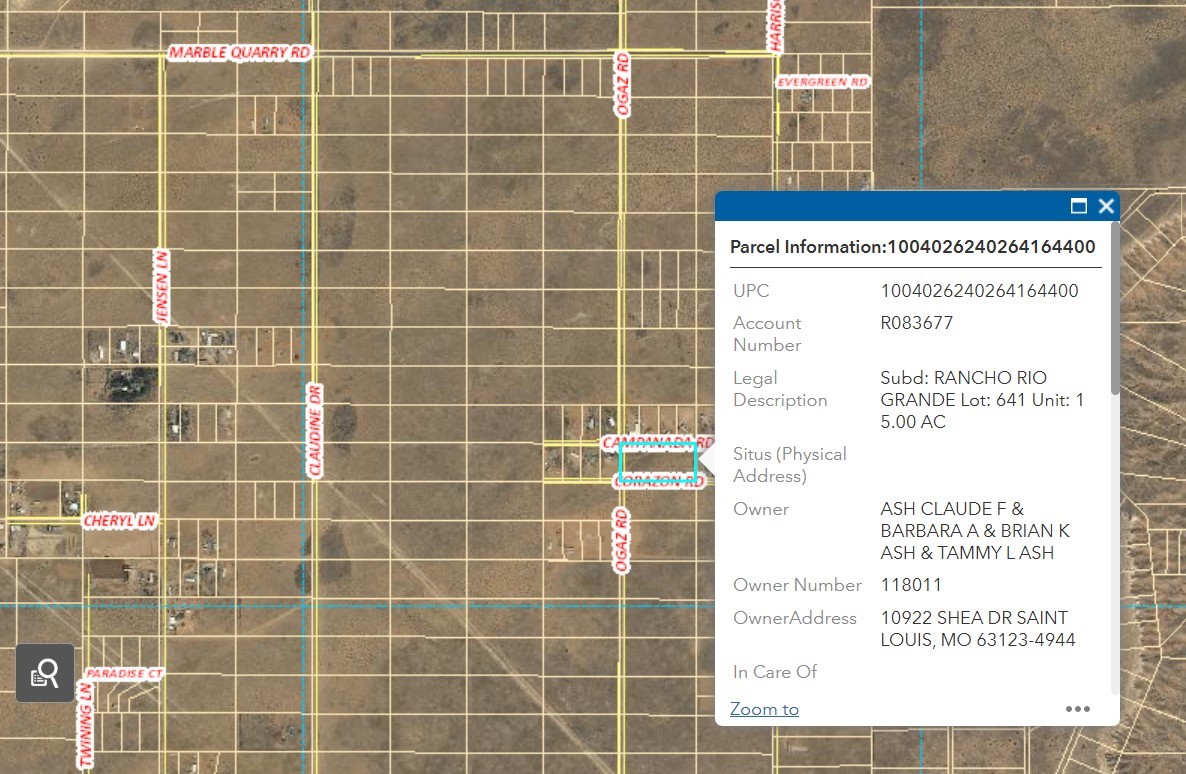This screenshot has height=774, width=1186.
Task: Click the CHERYL LN street label
Action: [119, 521]
